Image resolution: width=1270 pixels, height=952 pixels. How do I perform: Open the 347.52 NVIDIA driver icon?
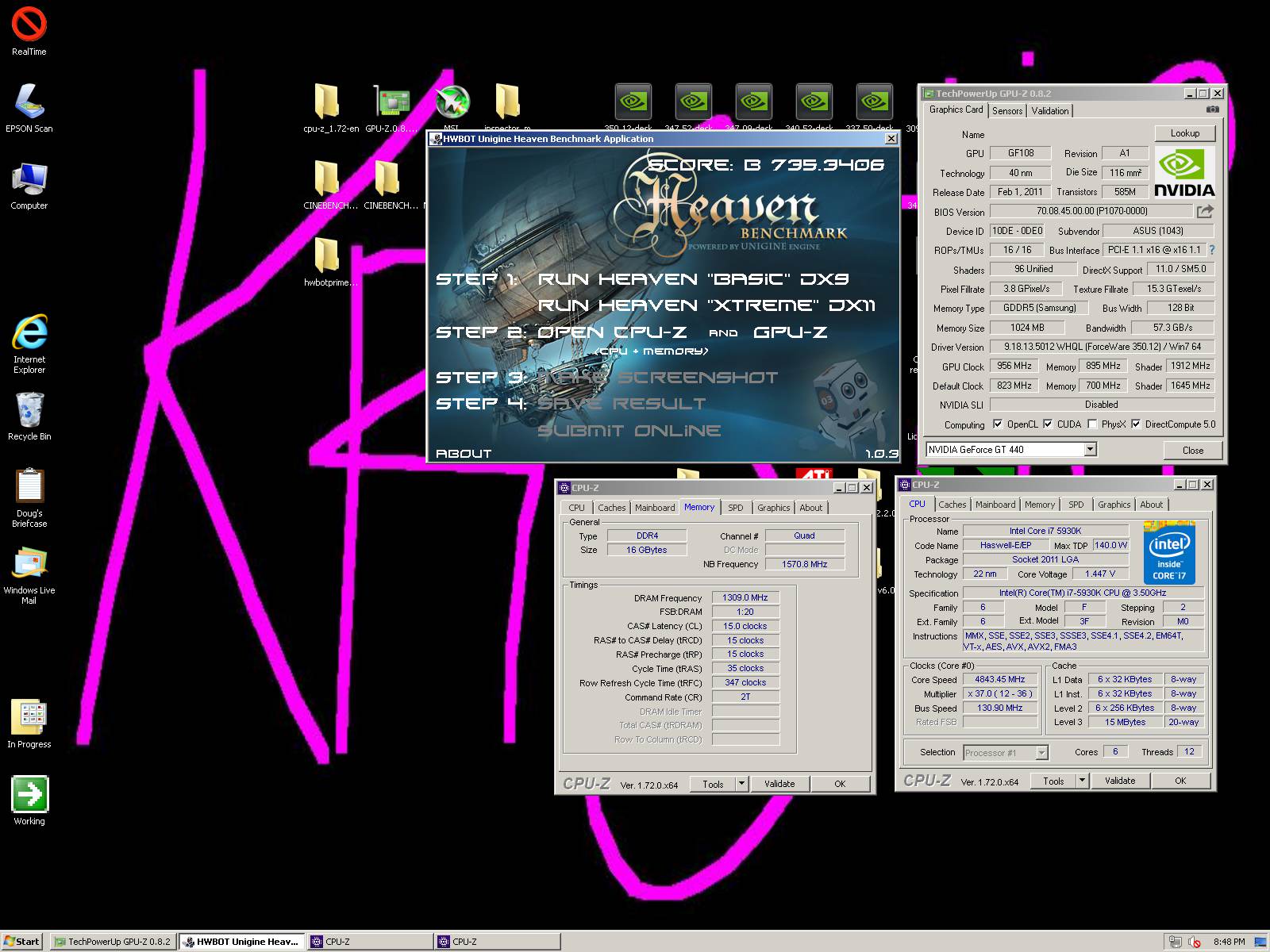693,102
